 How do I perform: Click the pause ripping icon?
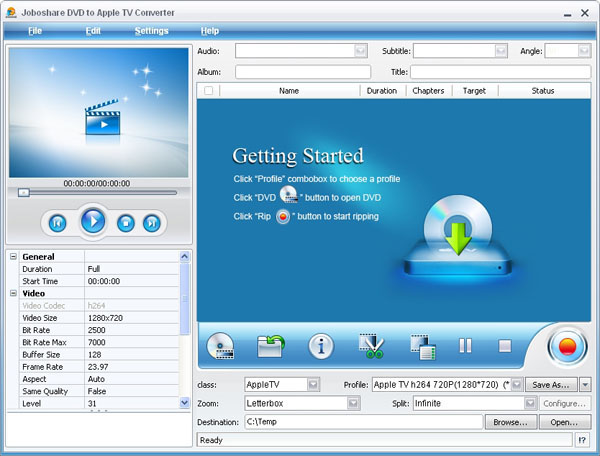465,346
